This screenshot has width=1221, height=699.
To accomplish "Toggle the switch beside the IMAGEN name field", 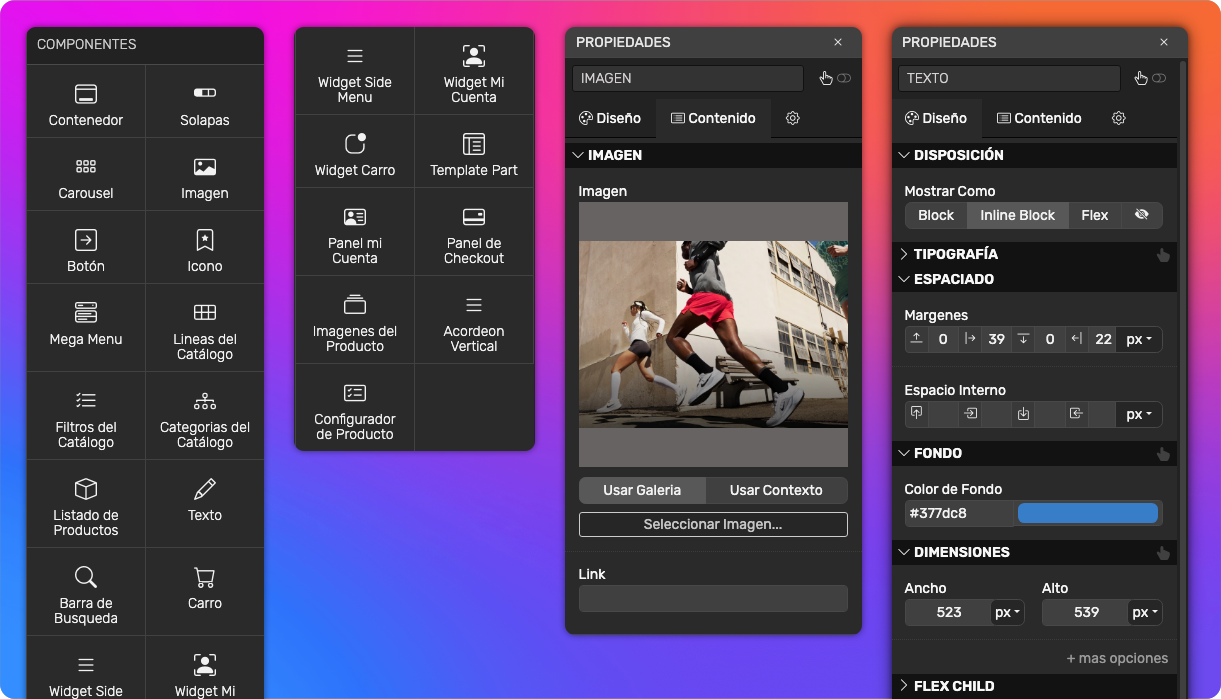I will click(844, 78).
